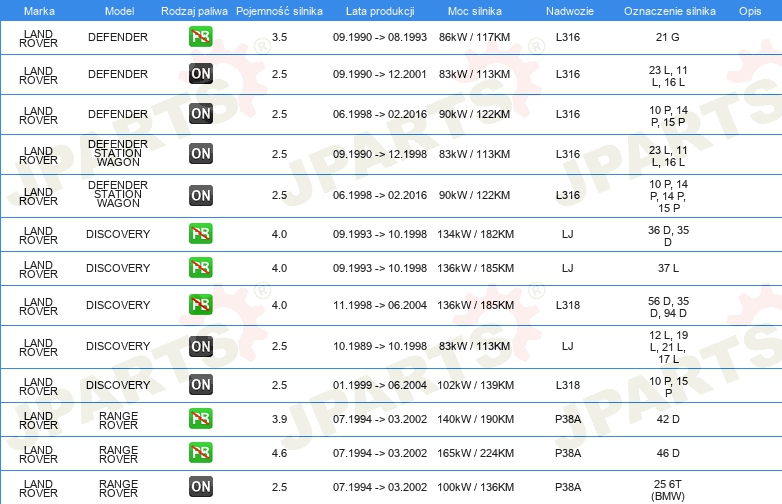Viewport: 782px width, 504px height.
Task: Click diesel ON icon for Discovery 10.1989 -> 10.1998
Action: (x=200, y=346)
